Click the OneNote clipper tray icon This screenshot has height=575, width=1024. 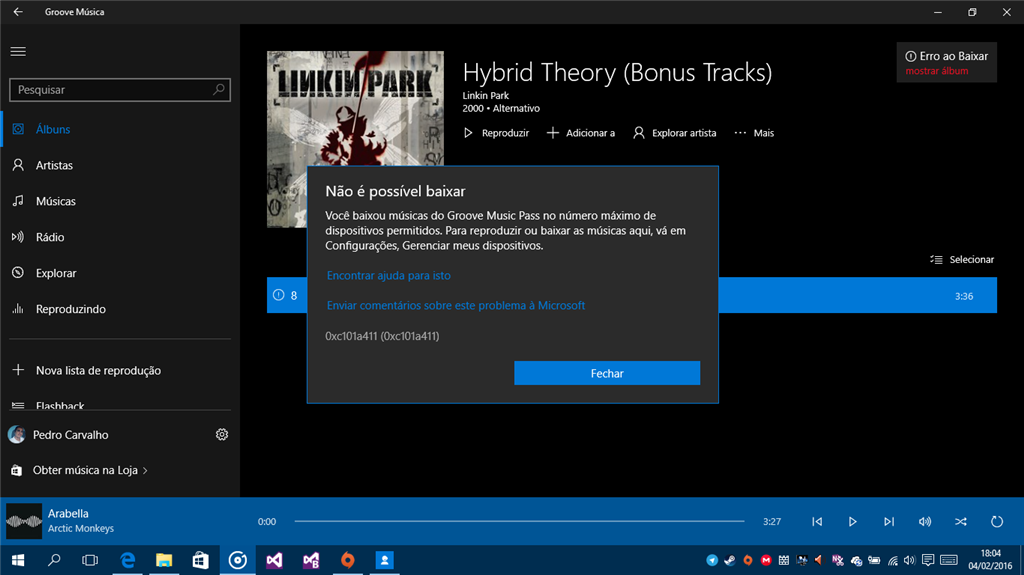coord(838,560)
